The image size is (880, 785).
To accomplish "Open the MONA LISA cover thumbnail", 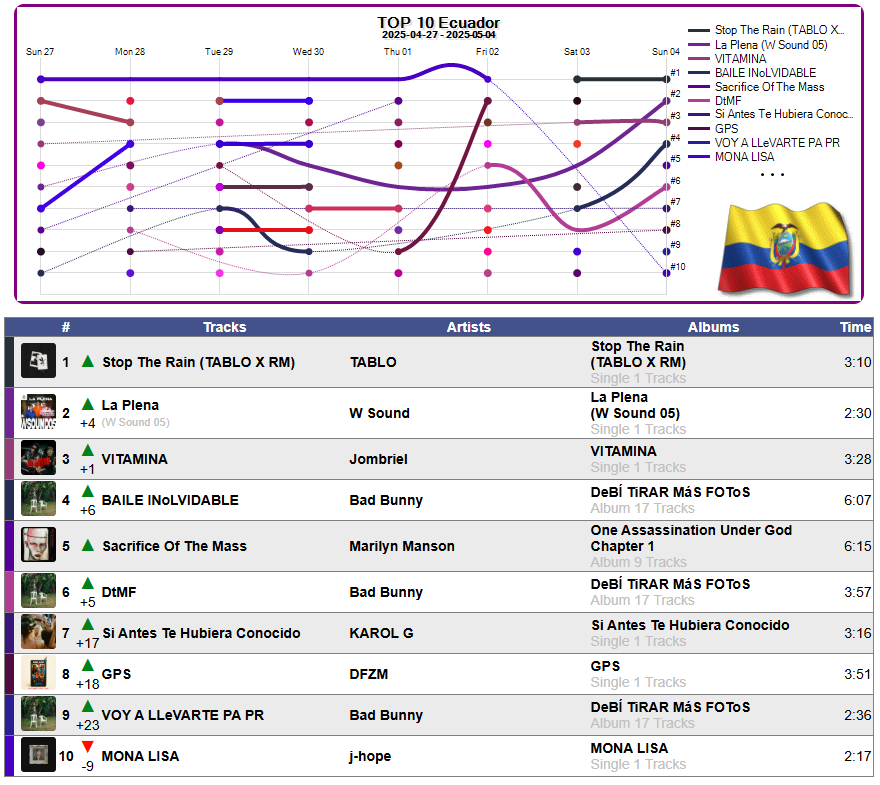I will pos(38,755).
